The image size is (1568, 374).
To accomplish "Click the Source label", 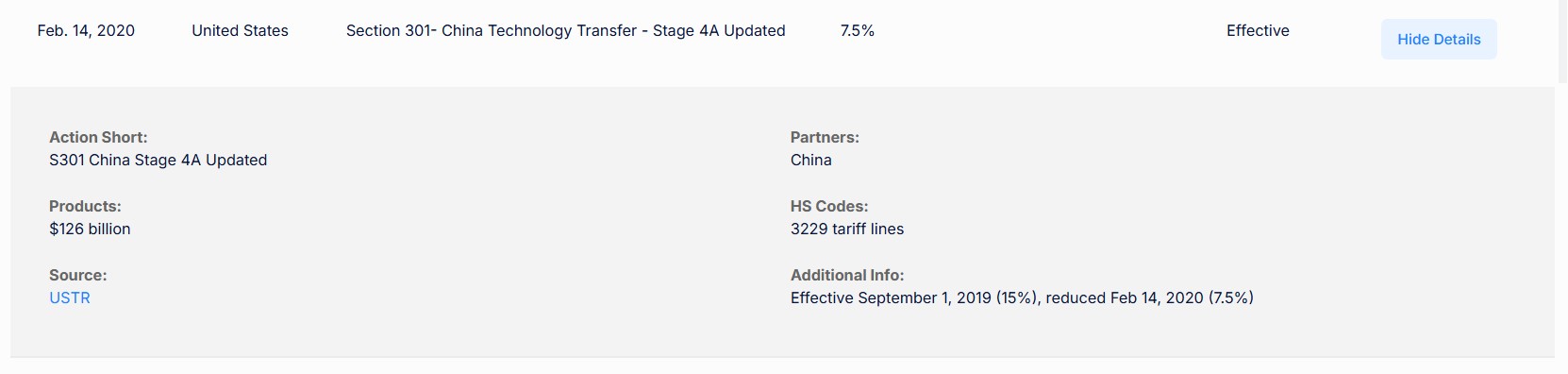I will click(x=78, y=275).
